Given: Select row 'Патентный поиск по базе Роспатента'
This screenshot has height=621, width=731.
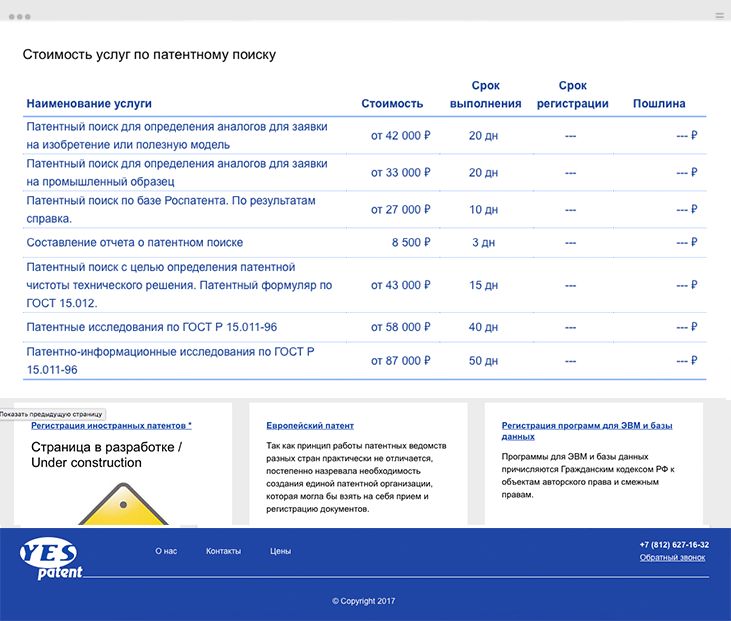Looking at the screenshot, I should (365, 209).
